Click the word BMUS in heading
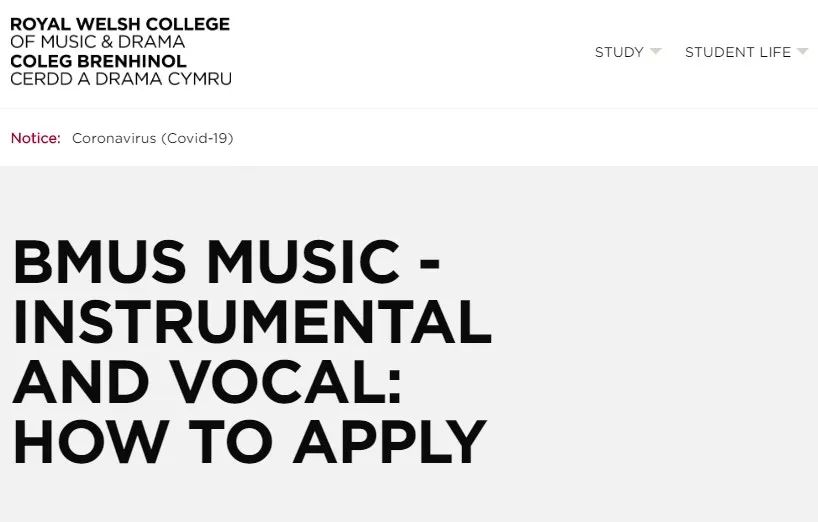This screenshot has height=522, width=818. pos(99,261)
